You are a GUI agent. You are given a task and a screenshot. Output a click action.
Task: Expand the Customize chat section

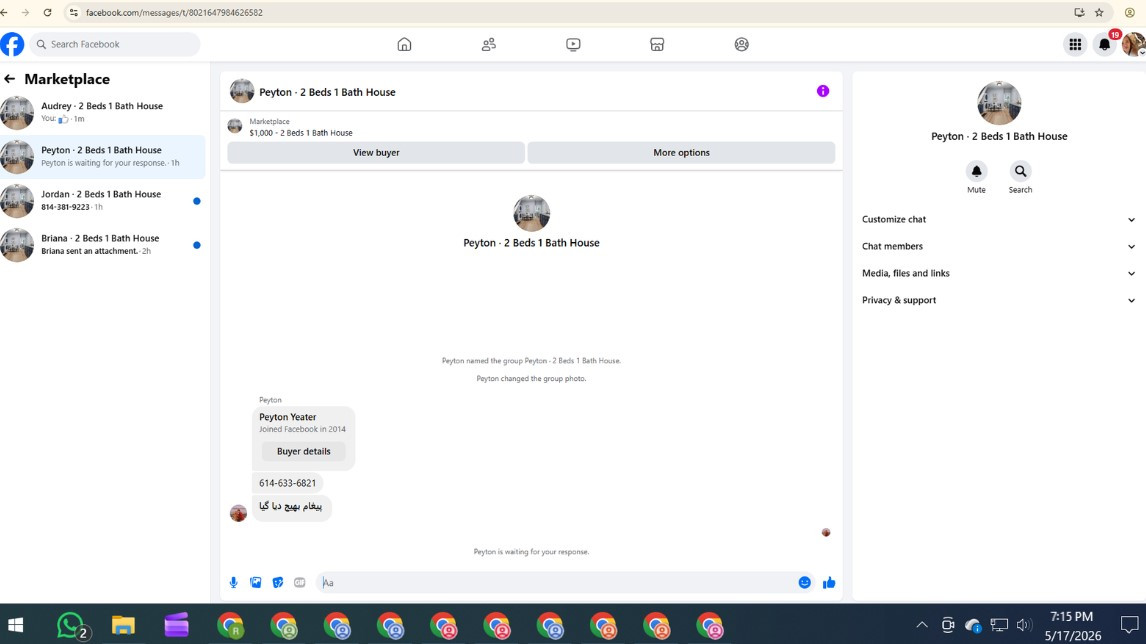tap(998, 219)
